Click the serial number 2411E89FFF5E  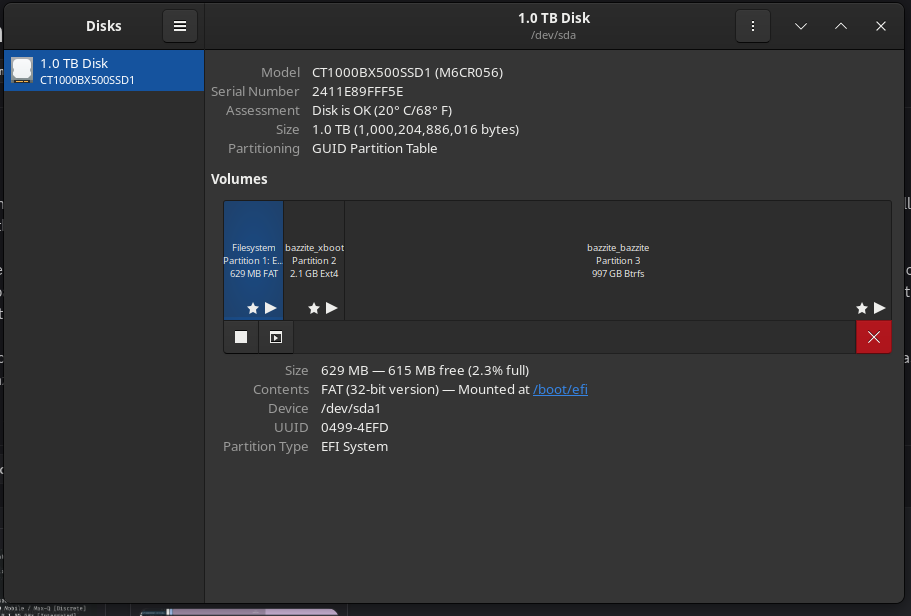[x=357, y=91]
